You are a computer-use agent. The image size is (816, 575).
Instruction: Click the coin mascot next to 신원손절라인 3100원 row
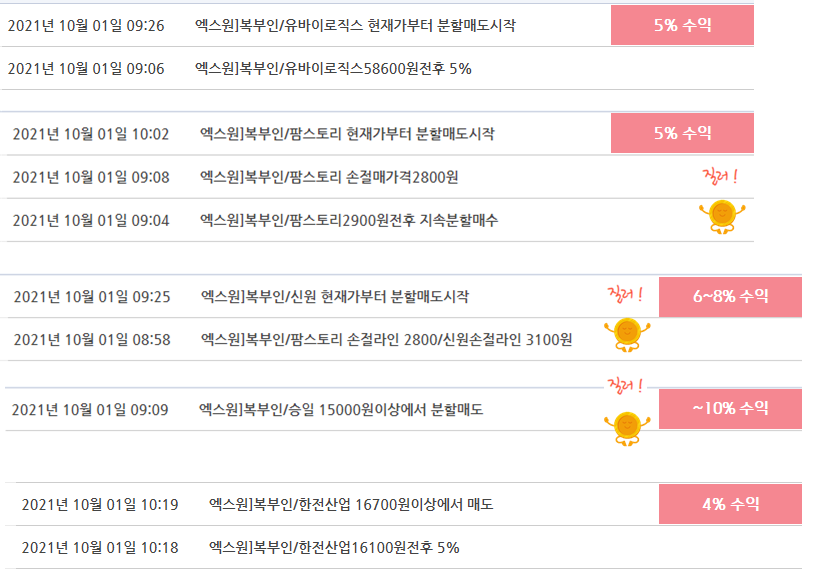click(627, 335)
